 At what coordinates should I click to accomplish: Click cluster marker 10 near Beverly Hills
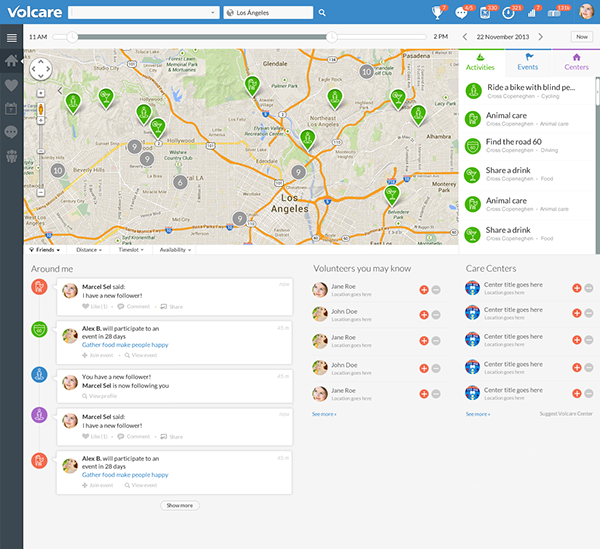click(x=57, y=171)
